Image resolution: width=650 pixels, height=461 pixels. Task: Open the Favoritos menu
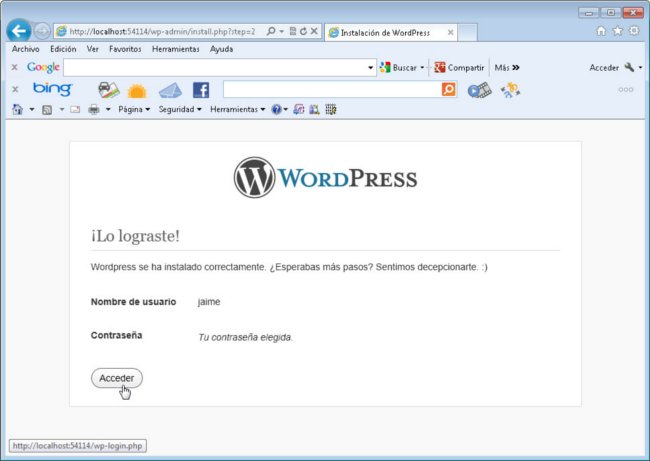[125, 49]
